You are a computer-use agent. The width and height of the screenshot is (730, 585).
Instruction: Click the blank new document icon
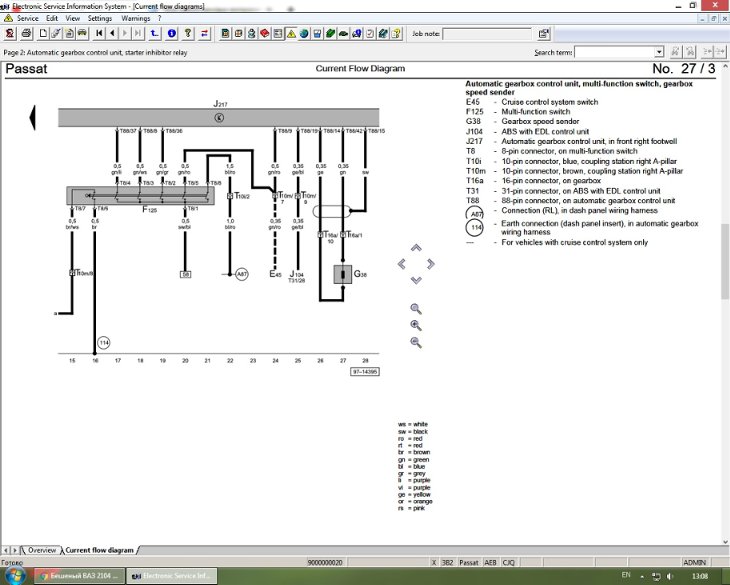click(x=43, y=34)
